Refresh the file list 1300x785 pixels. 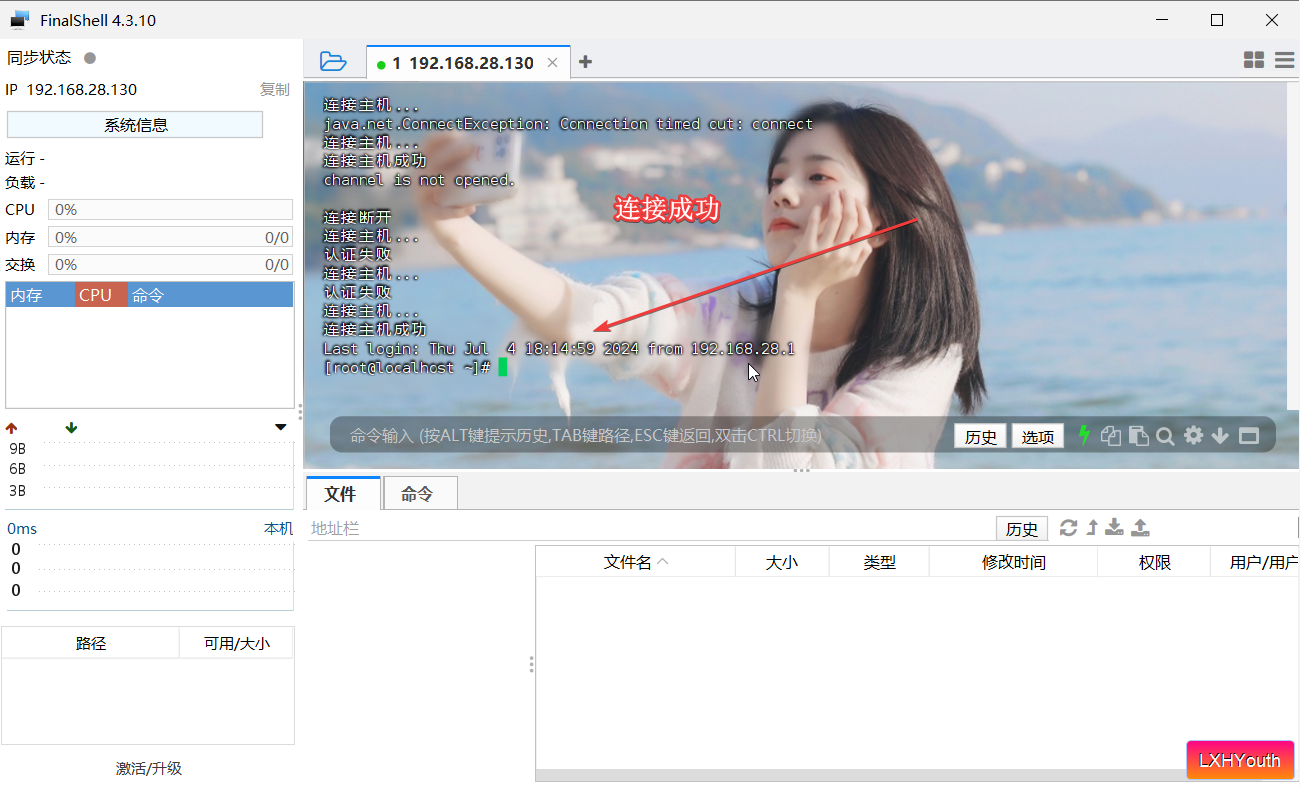click(x=1068, y=528)
